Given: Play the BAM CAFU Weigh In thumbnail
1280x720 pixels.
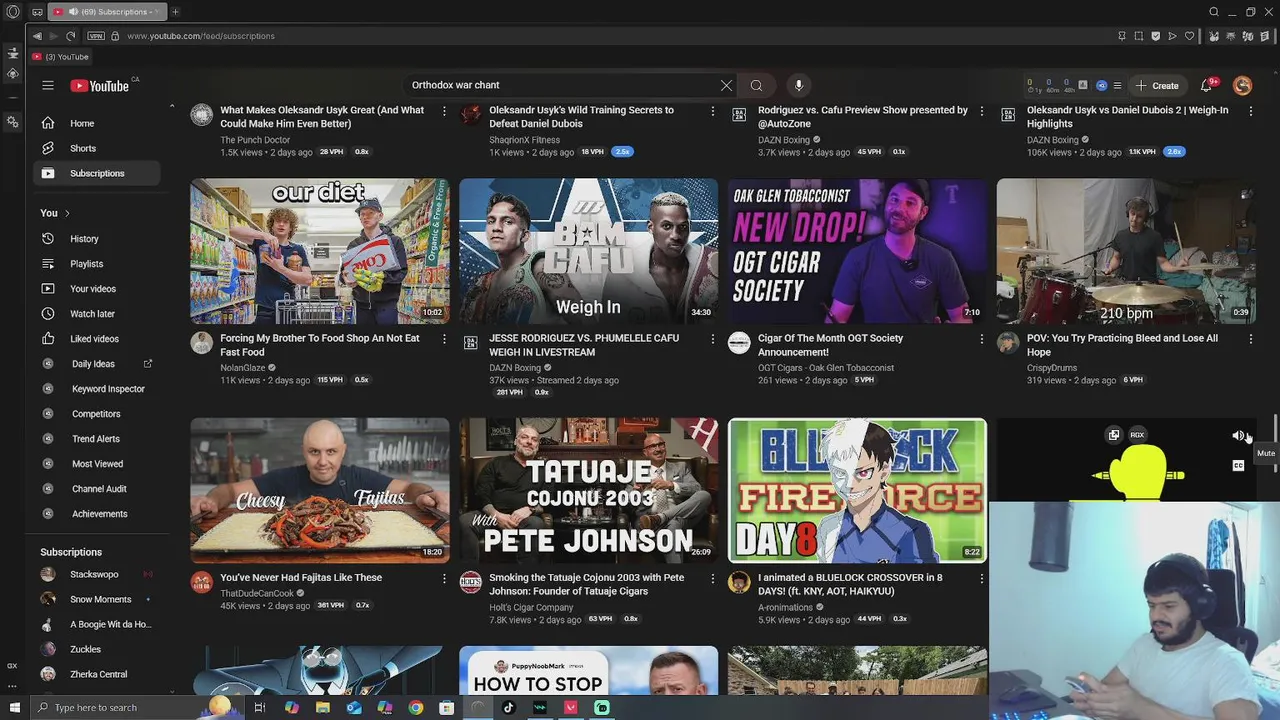Looking at the screenshot, I should [x=588, y=251].
